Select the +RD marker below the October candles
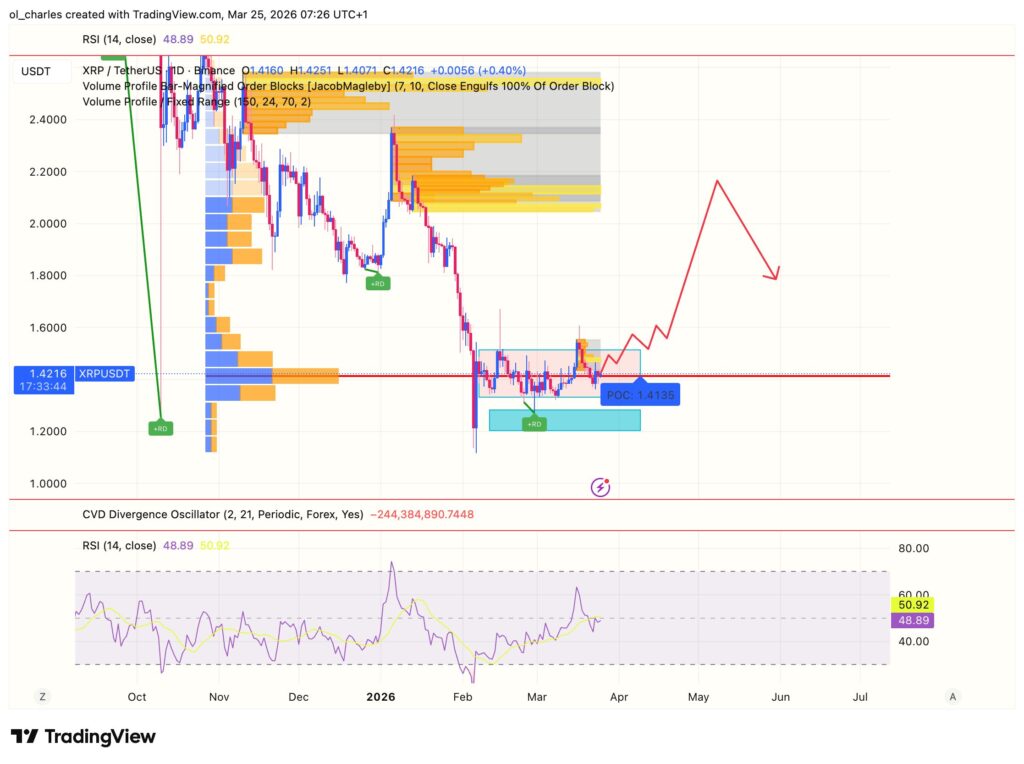The width and height of the screenshot is (1024, 764). tap(160, 428)
